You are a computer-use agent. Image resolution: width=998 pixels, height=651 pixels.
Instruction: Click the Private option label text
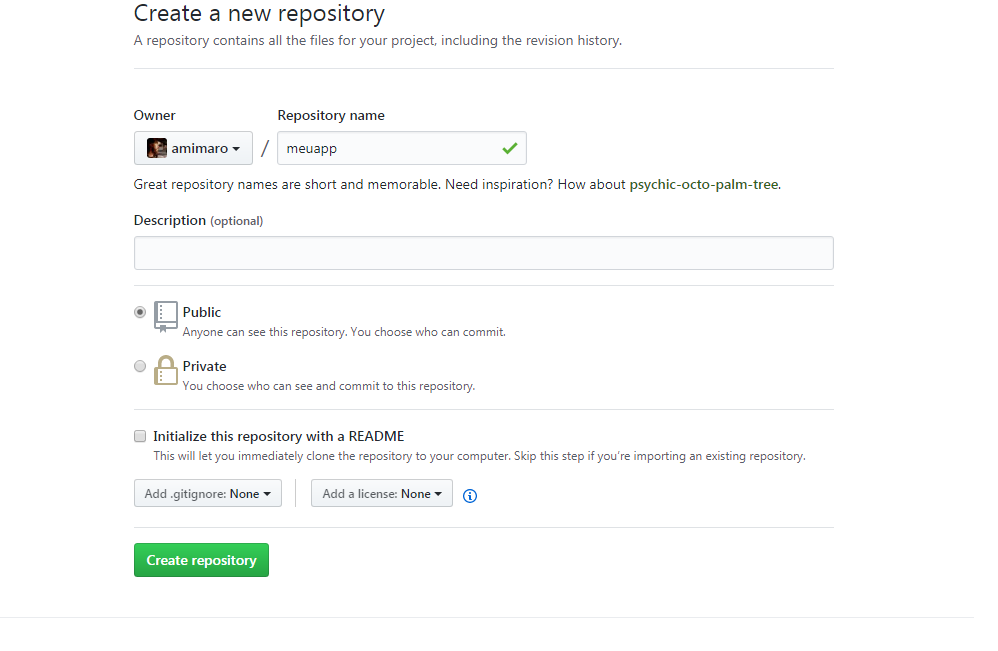205,366
